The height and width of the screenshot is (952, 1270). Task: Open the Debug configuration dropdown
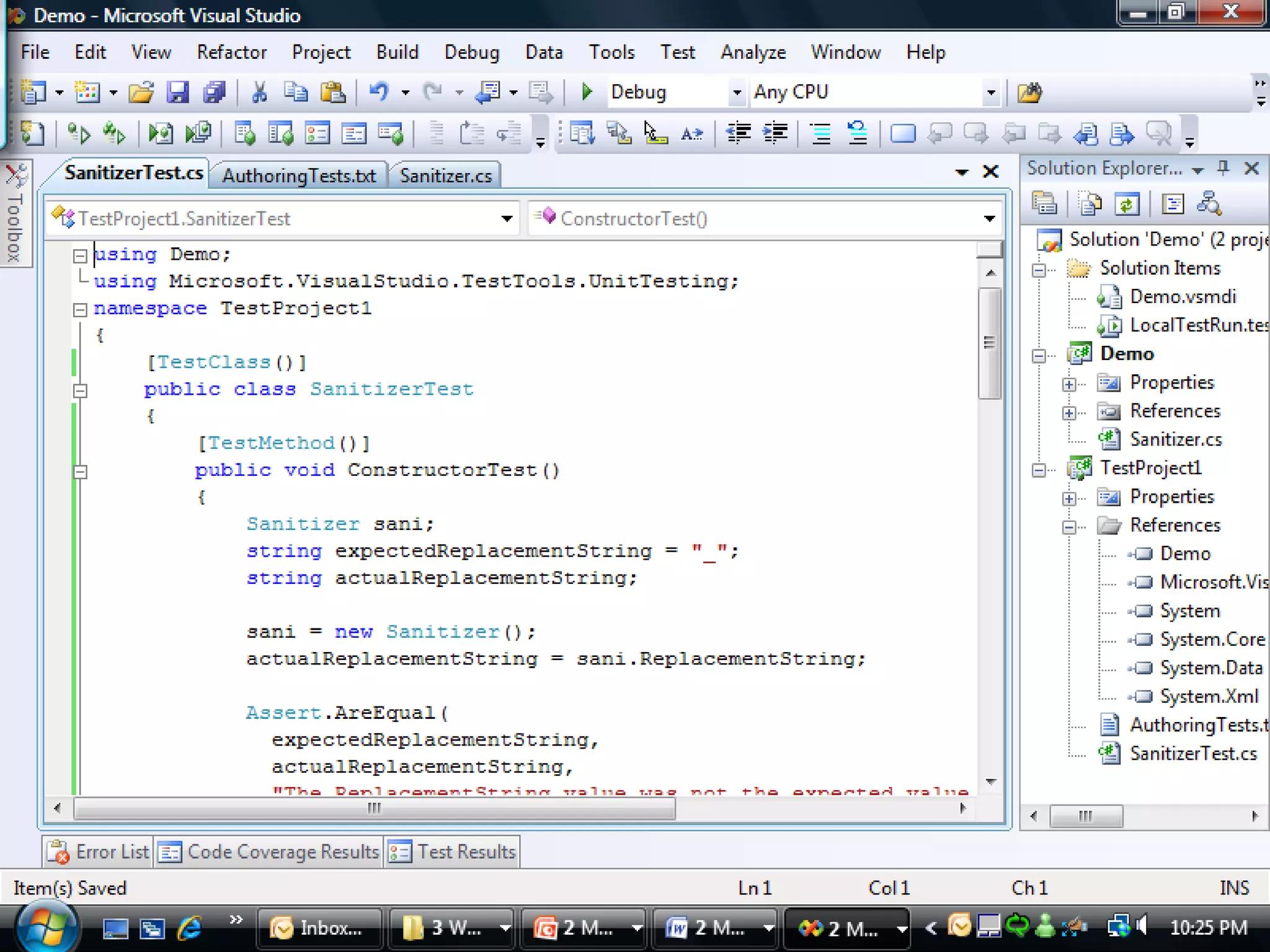tap(736, 92)
